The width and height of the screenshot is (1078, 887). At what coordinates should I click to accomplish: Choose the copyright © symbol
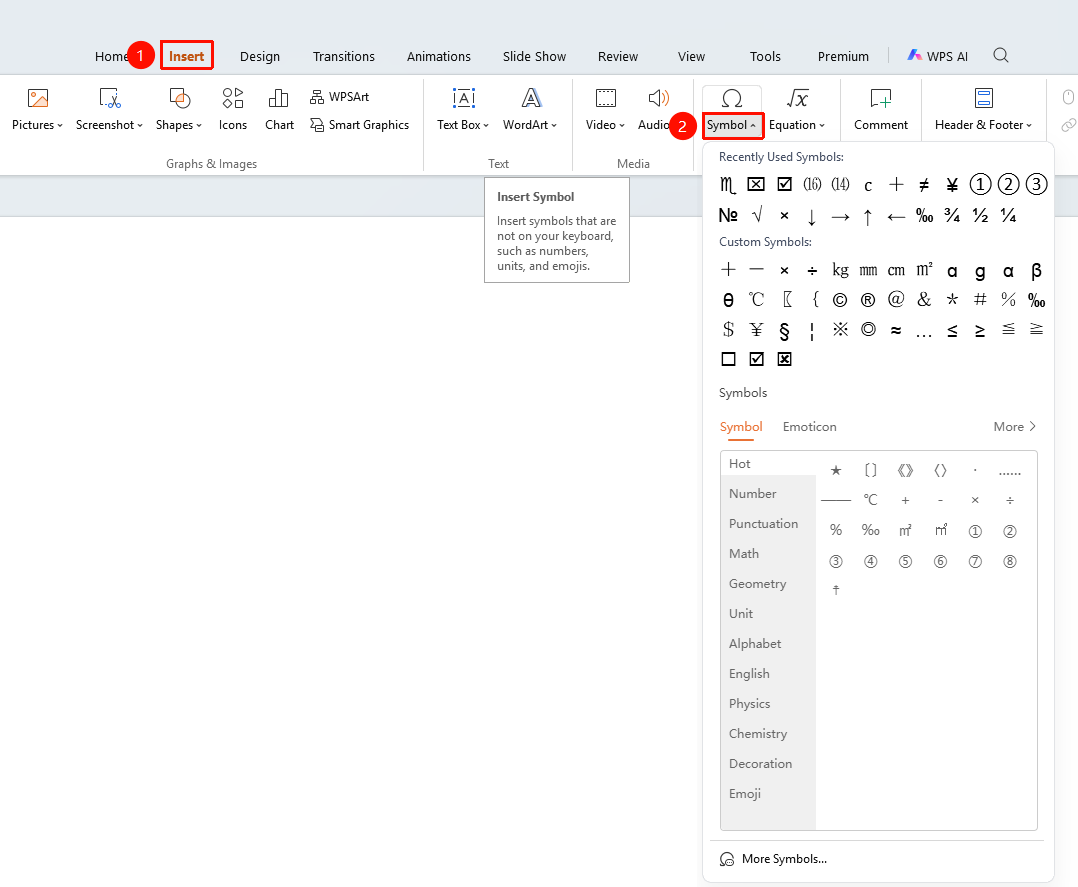point(839,300)
